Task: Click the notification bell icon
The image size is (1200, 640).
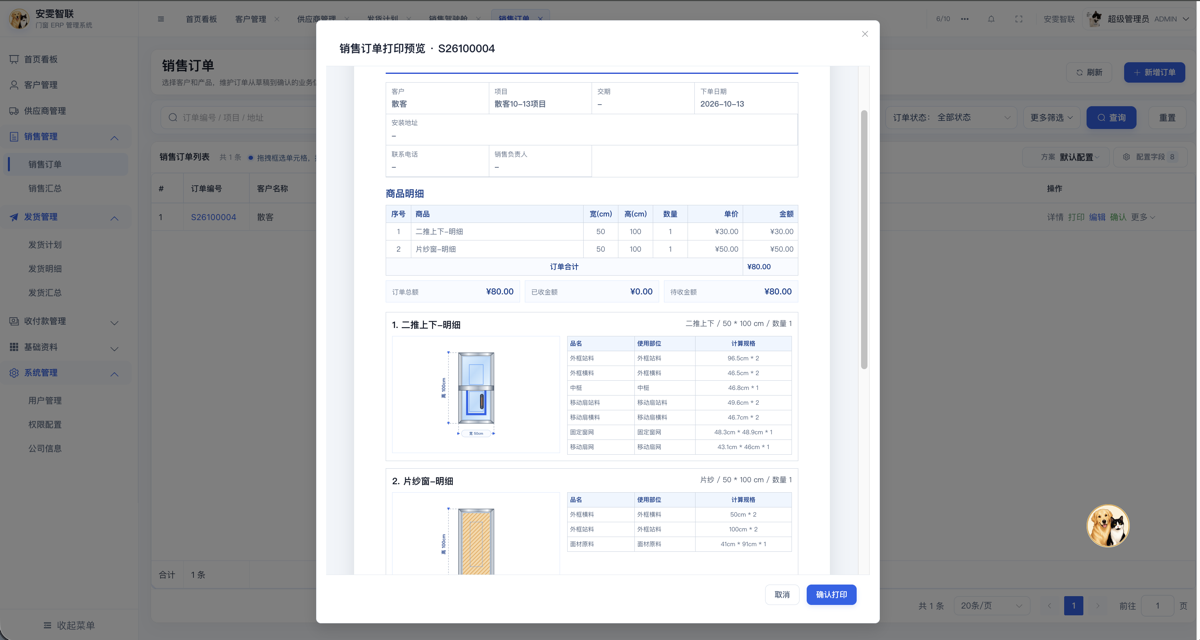Action: click(991, 19)
